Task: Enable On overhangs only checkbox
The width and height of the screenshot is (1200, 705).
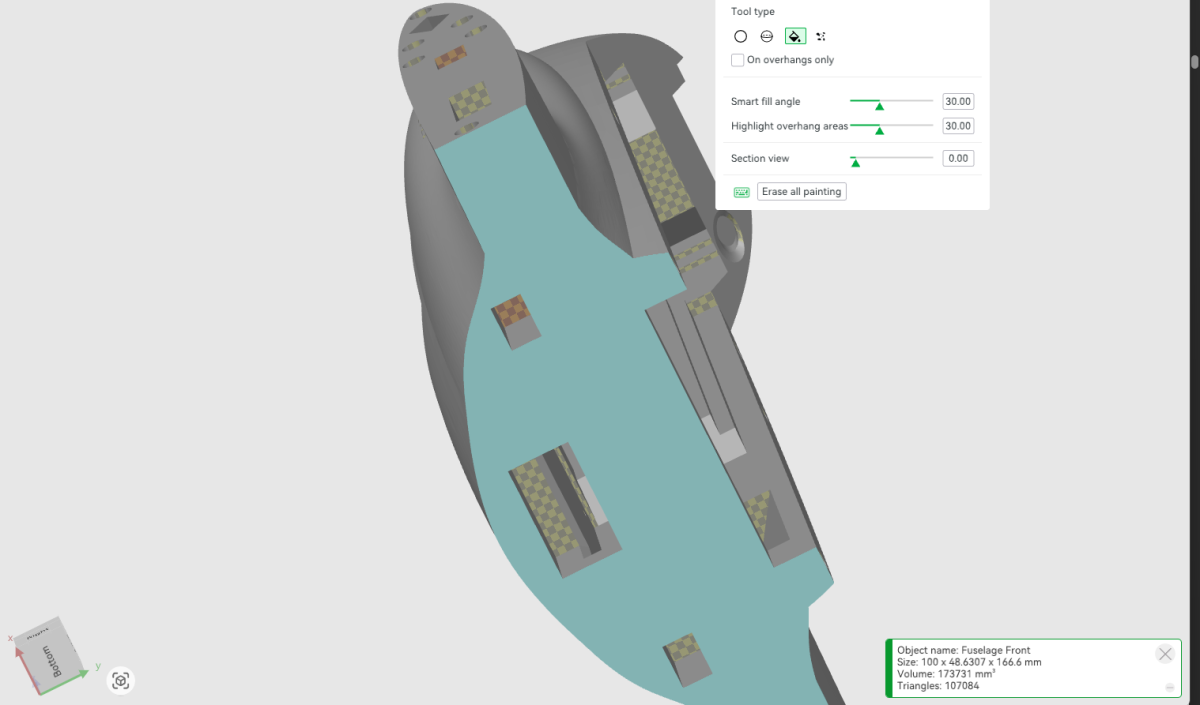Action: 738,60
